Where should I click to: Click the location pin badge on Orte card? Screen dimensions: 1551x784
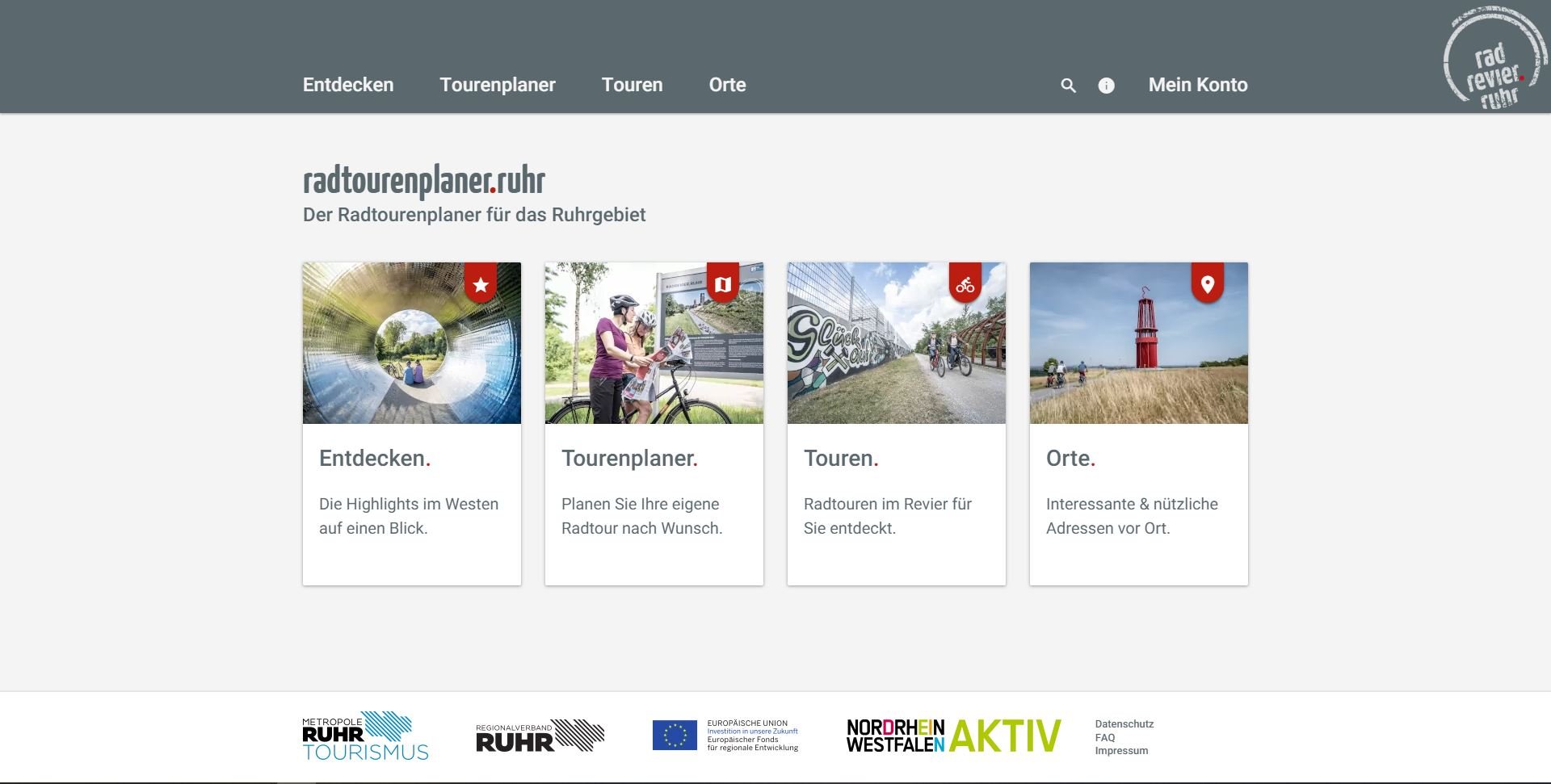[x=1208, y=283]
